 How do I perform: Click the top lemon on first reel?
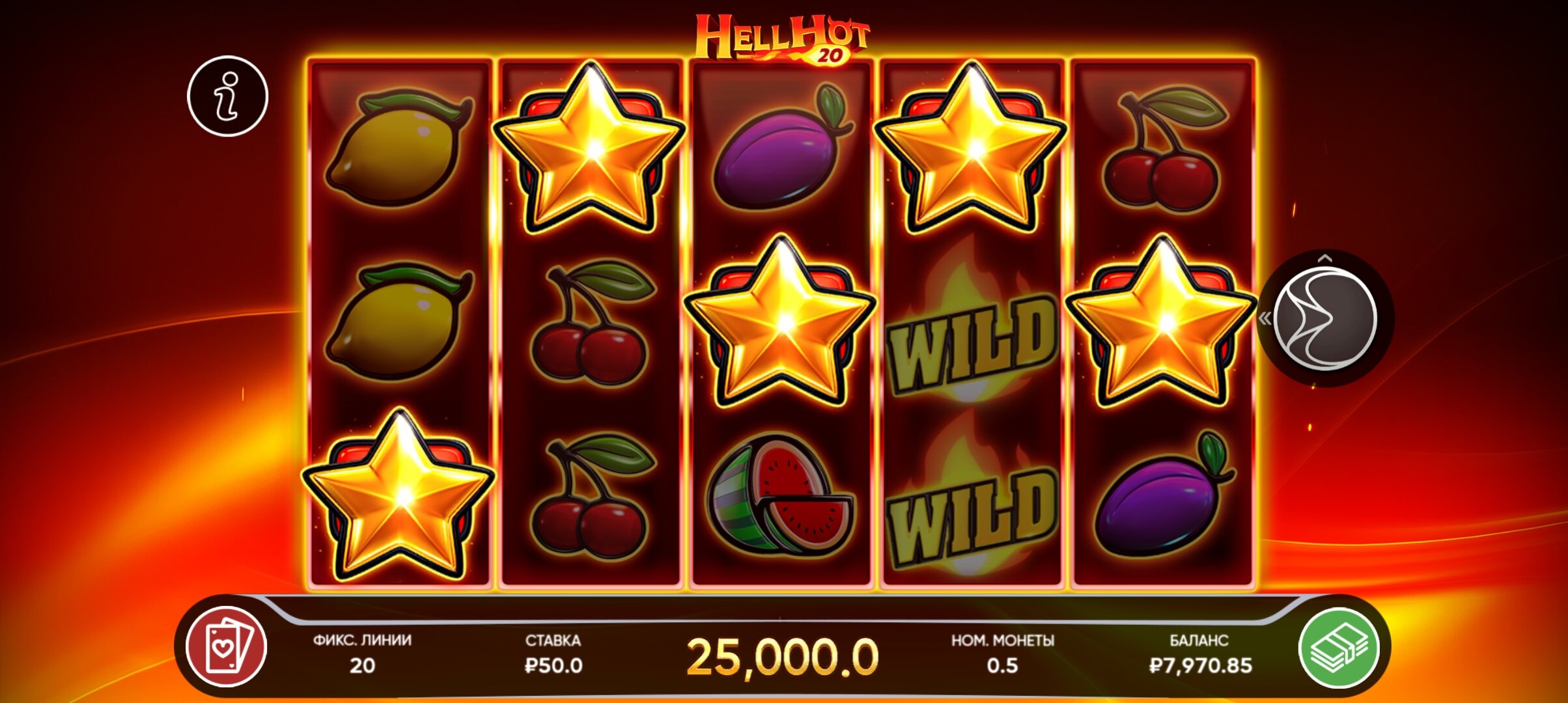point(399,147)
